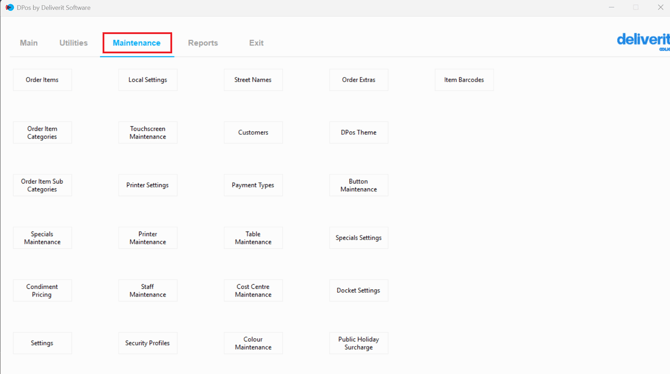670x374 pixels.
Task: Open Cost Centre Maintenance
Action: point(253,291)
